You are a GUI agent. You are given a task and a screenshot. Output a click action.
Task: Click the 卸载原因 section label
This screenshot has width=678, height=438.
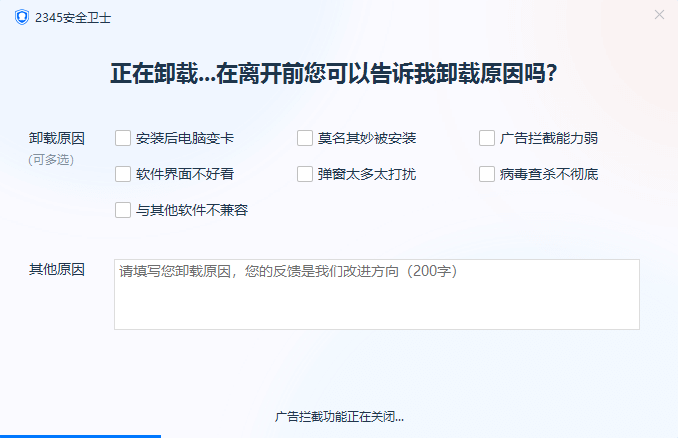[x=57, y=138]
